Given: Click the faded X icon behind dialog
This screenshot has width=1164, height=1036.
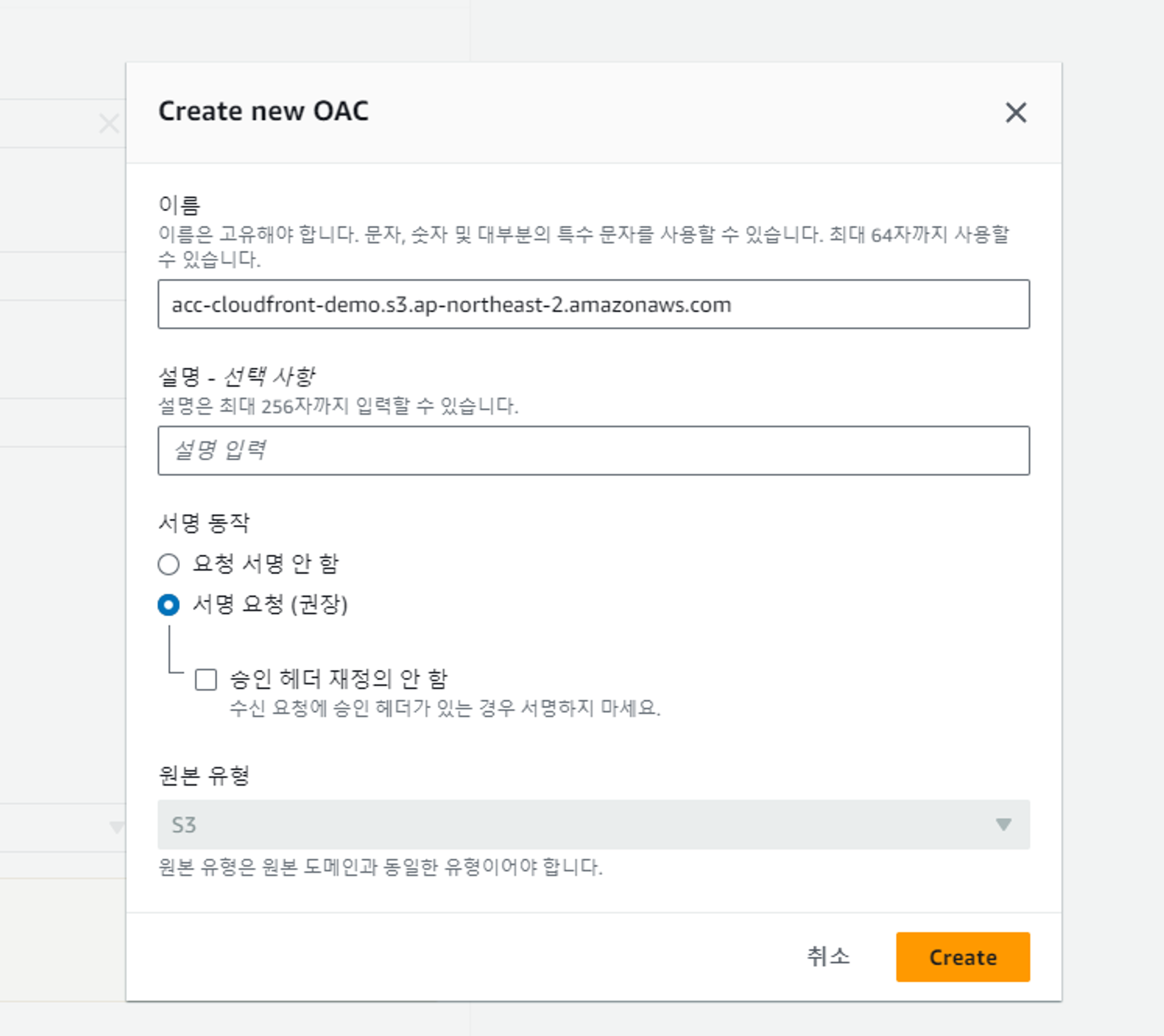Looking at the screenshot, I should 109,123.
